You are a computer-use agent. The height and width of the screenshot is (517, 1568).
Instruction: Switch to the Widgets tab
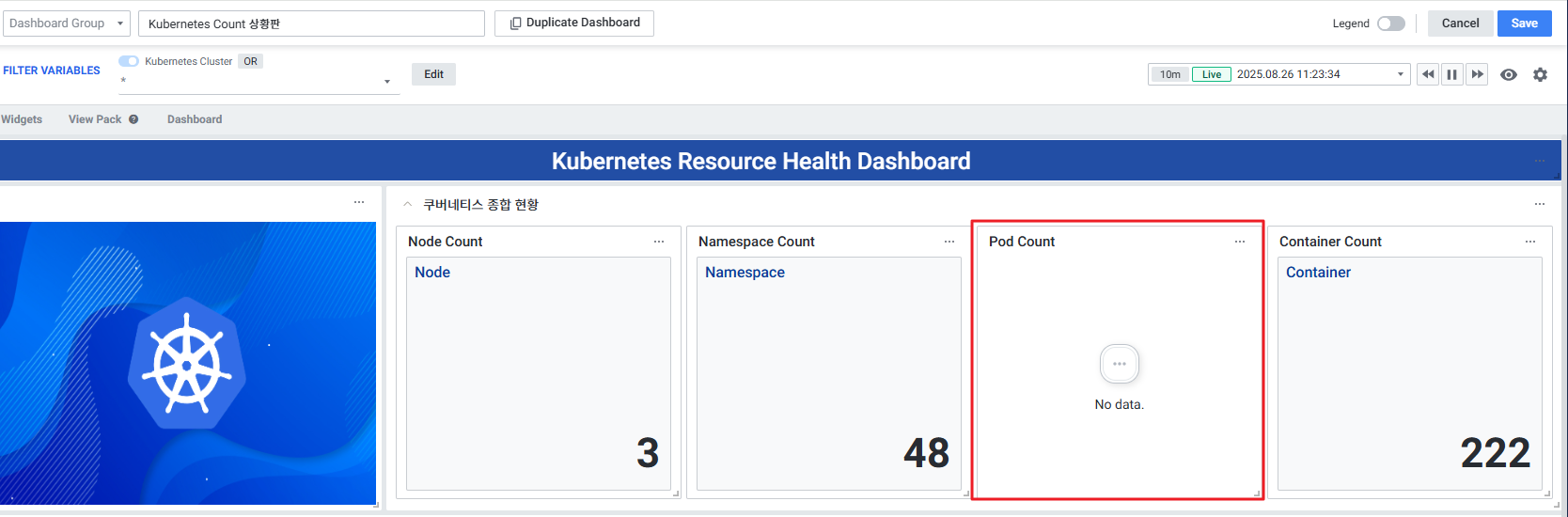(x=22, y=119)
